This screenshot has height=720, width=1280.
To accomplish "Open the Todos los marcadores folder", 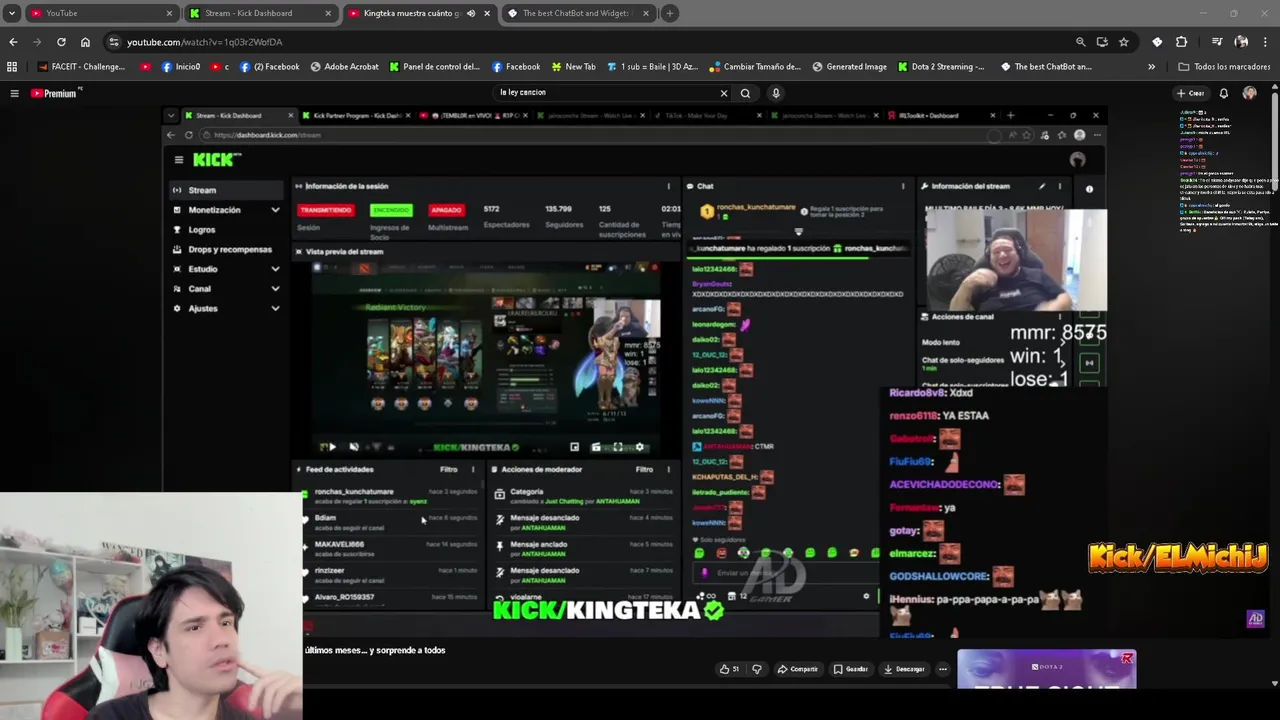I will coord(1224,67).
